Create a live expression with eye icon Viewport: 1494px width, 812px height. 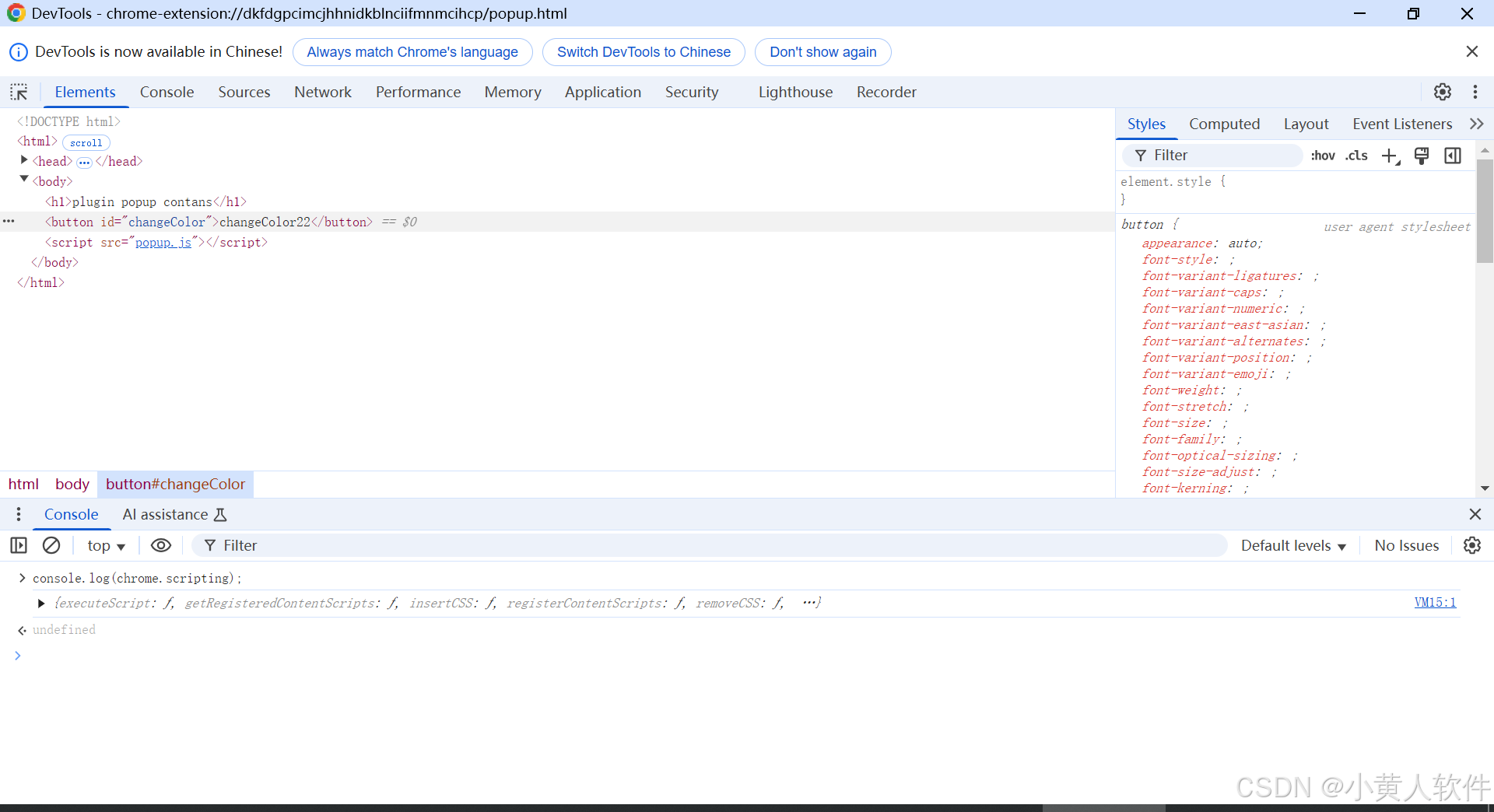161,545
